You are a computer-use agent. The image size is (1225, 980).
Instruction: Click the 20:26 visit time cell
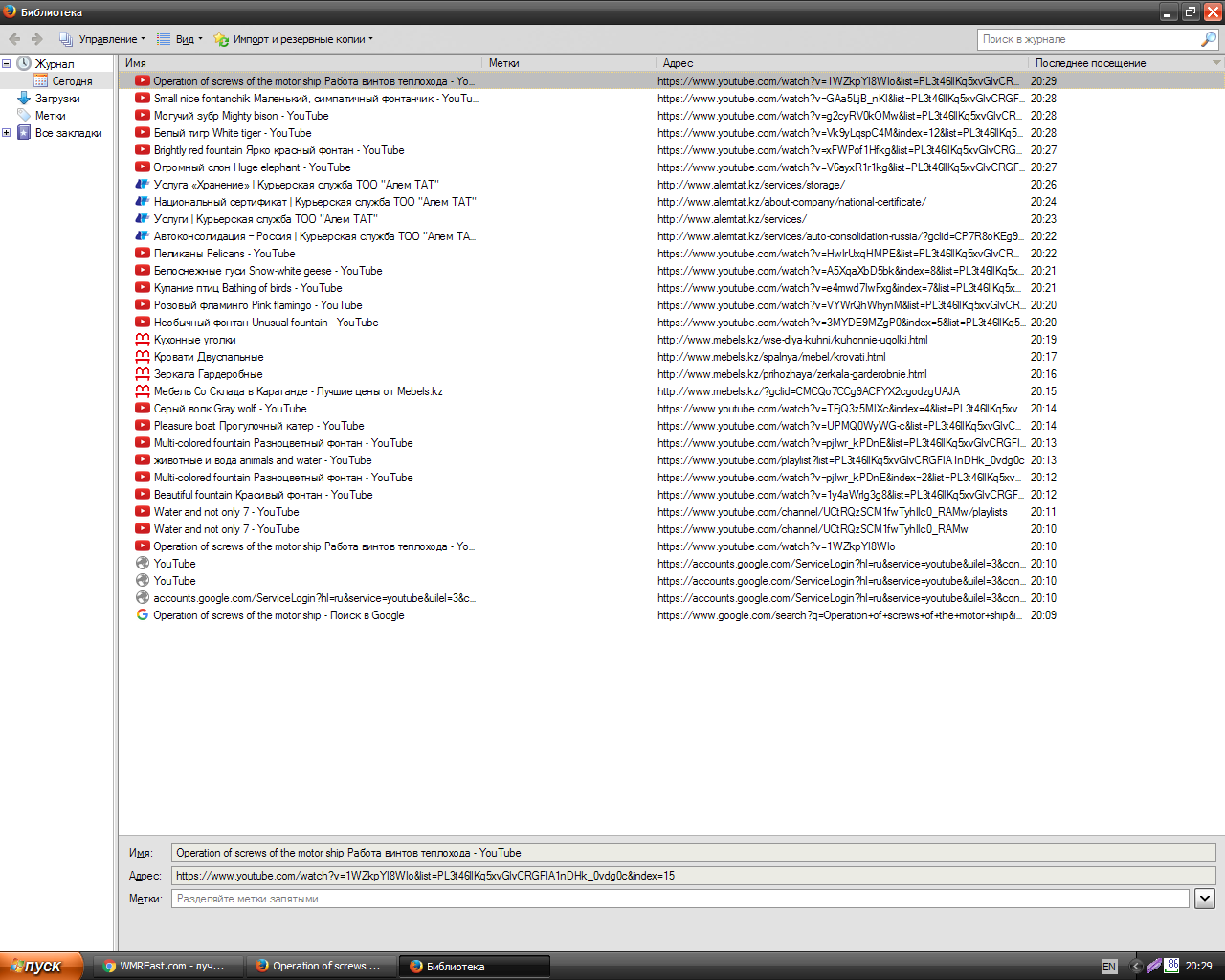point(1043,185)
